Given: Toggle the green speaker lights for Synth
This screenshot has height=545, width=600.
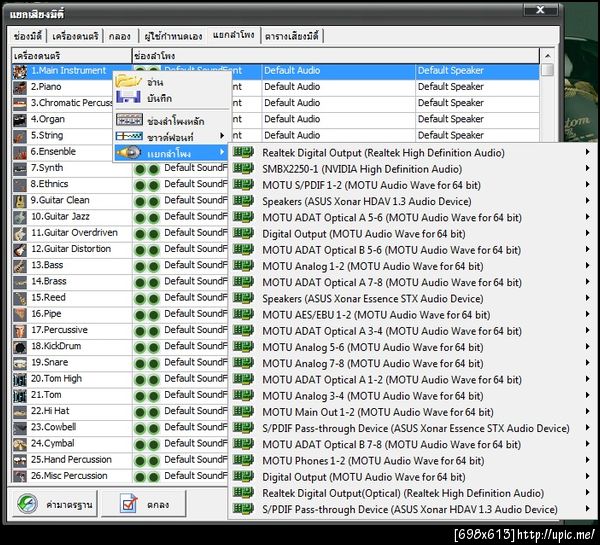Looking at the screenshot, I should [x=147, y=169].
